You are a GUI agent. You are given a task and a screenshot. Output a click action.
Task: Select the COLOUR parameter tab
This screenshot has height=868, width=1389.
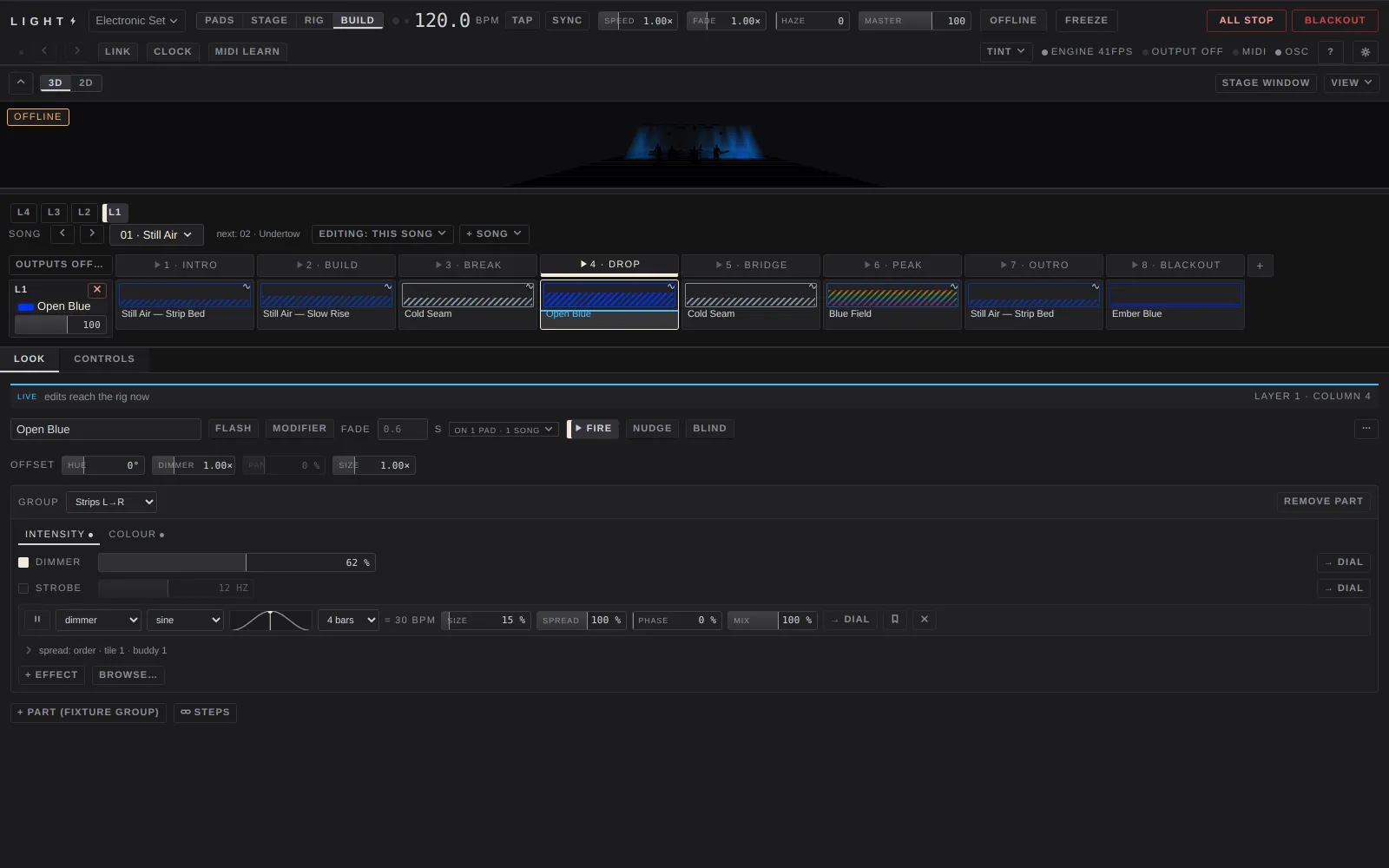(136, 535)
